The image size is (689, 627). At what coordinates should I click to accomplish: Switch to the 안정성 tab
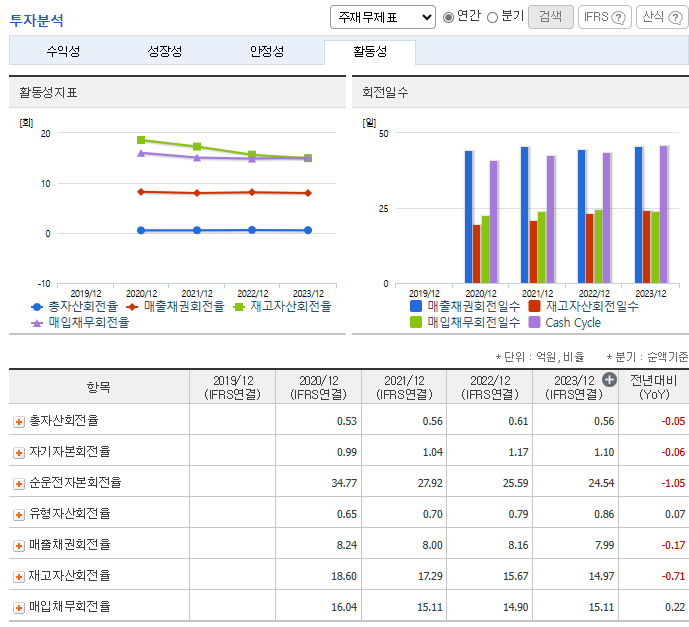(x=267, y=51)
